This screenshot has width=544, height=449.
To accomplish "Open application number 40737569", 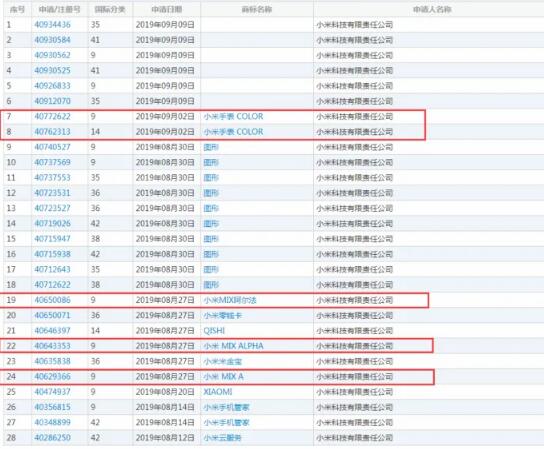I will tap(52, 162).
